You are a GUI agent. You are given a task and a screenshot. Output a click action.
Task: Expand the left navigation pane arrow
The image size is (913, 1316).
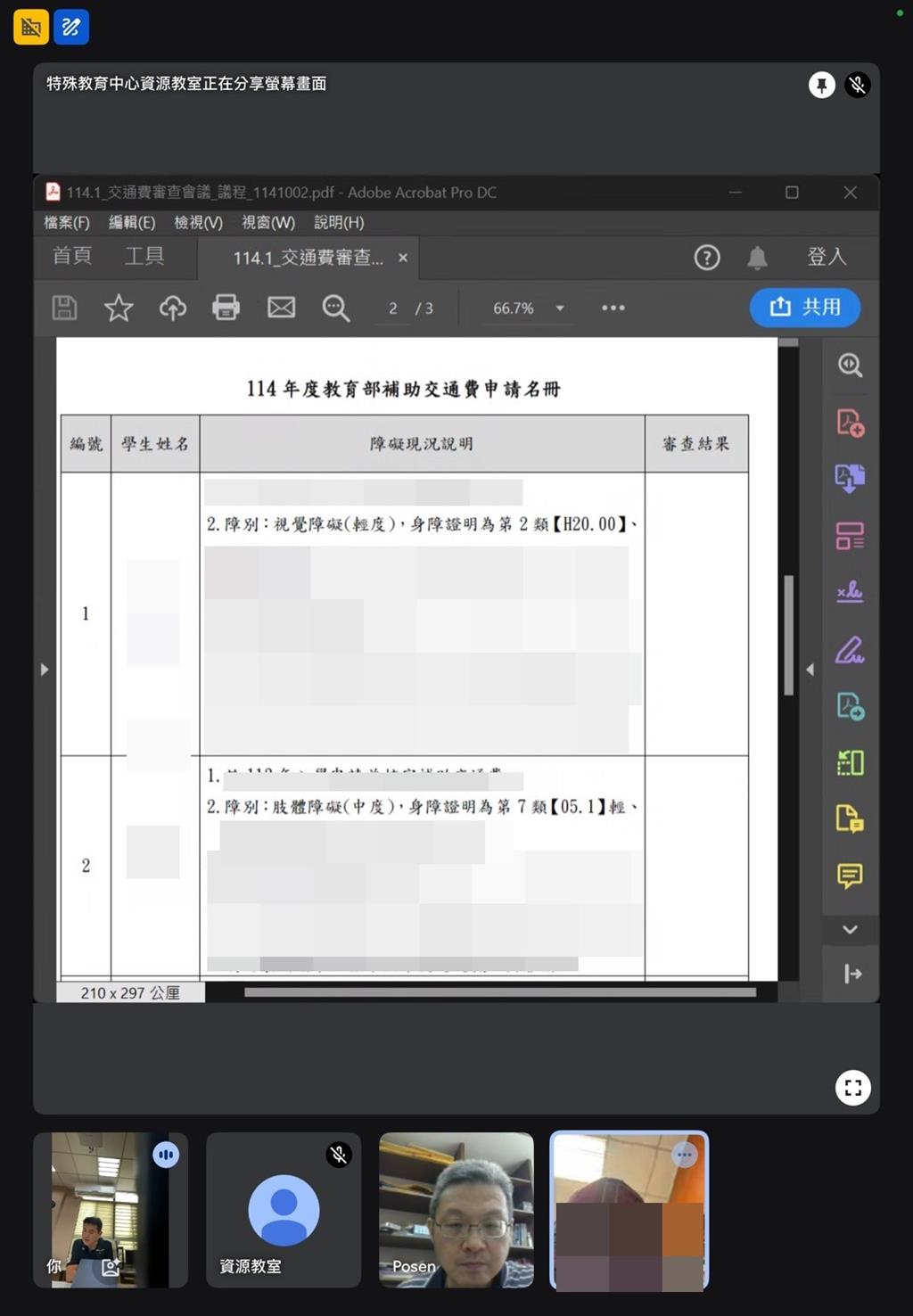click(x=45, y=670)
